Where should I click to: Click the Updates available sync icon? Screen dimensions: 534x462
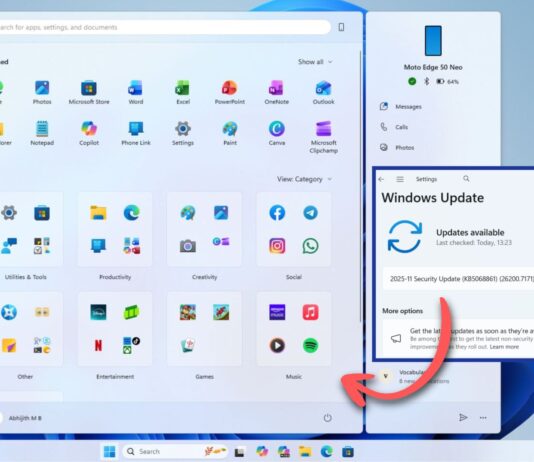pyautogui.click(x=405, y=237)
